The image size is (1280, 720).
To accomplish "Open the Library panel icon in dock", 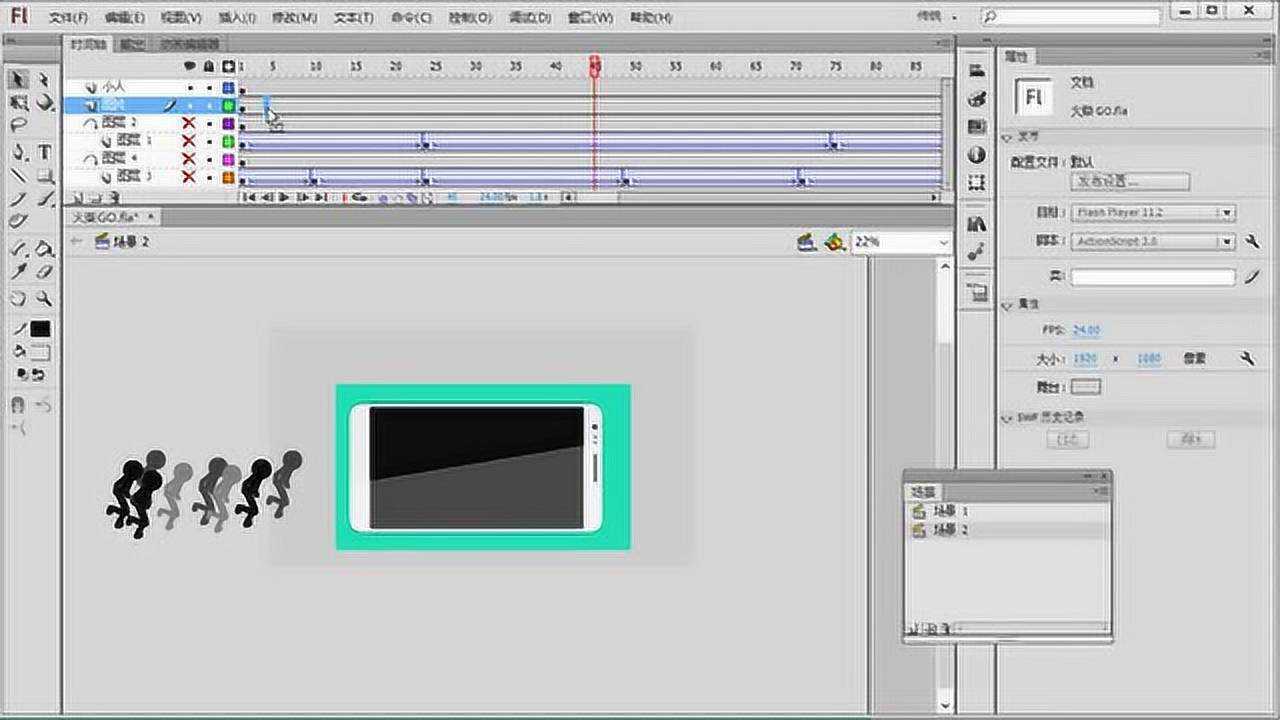I will [x=977, y=224].
